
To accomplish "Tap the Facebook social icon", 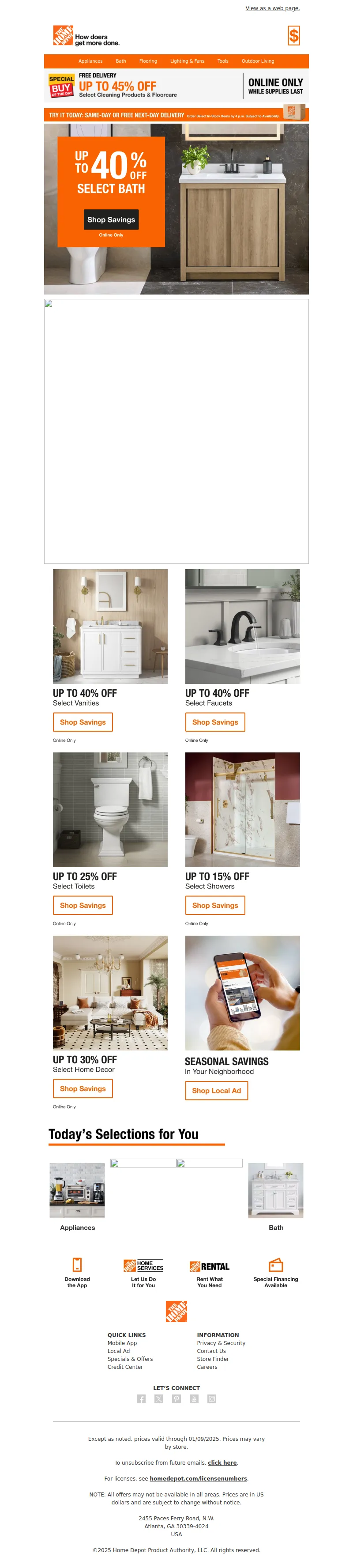I will [x=141, y=1399].
